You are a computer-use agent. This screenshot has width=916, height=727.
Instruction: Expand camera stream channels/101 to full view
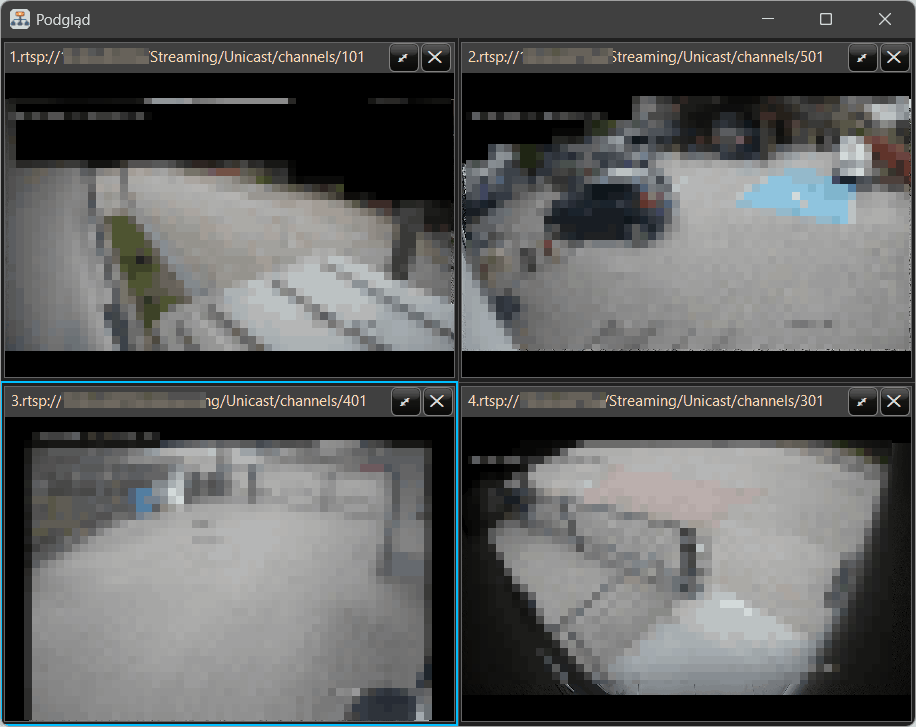(x=405, y=58)
